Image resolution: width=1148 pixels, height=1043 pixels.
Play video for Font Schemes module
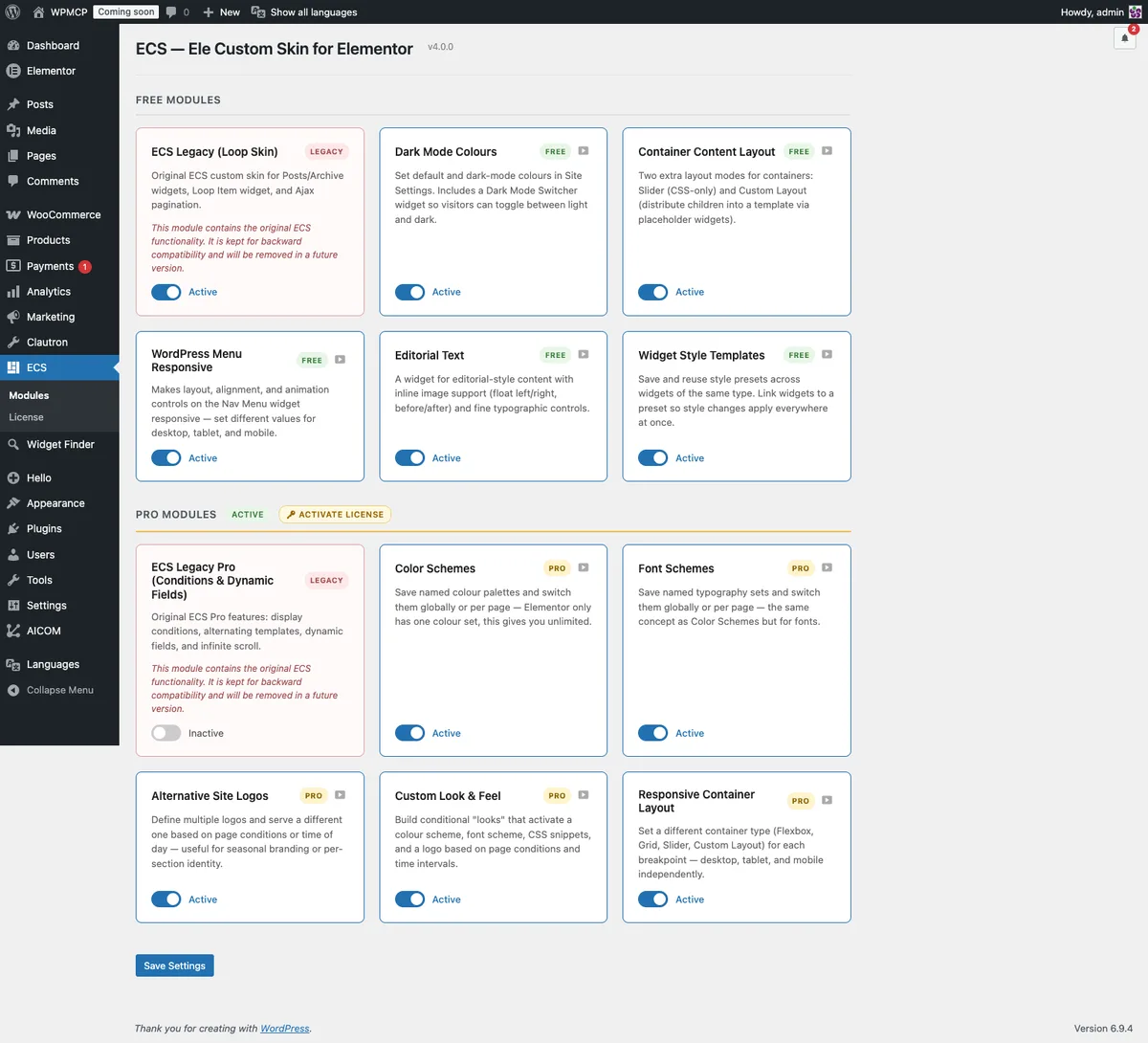[828, 567]
